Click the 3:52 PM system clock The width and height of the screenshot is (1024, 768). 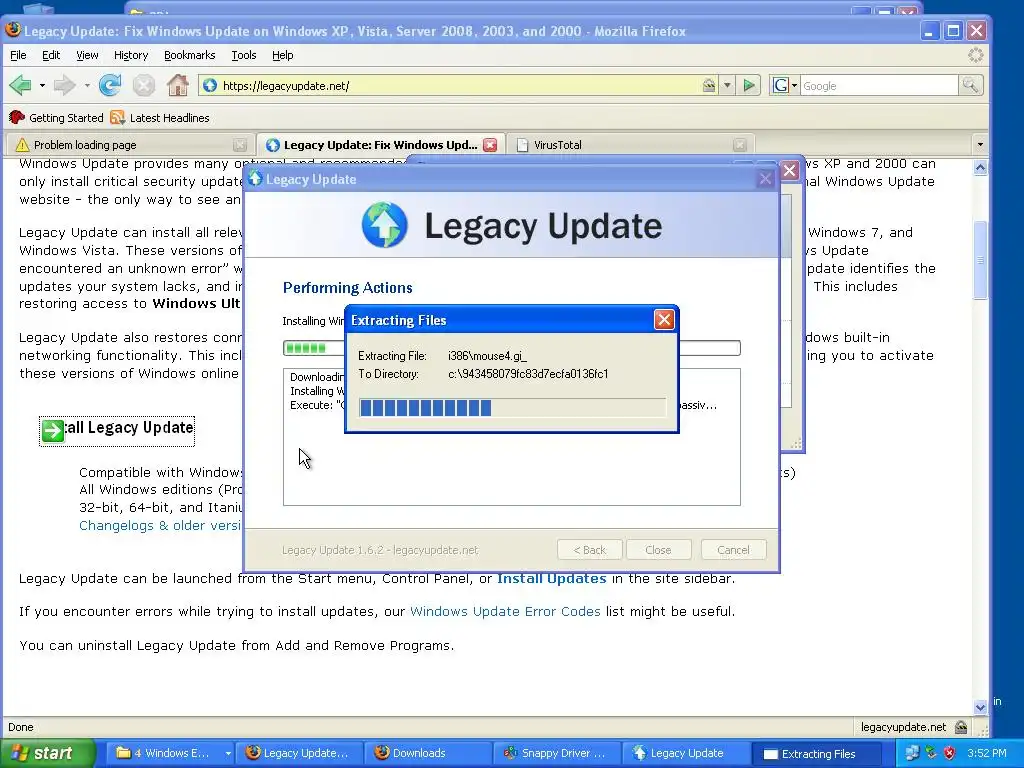point(986,754)
